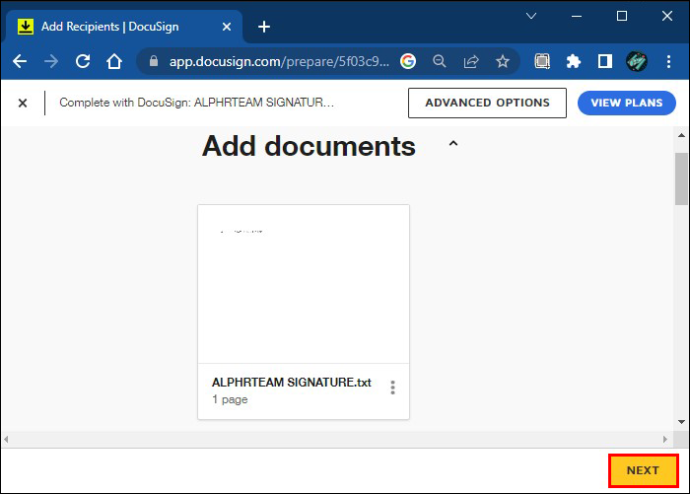
Task: Click the browser forward arrow
Action: click(x=51, y=61)
